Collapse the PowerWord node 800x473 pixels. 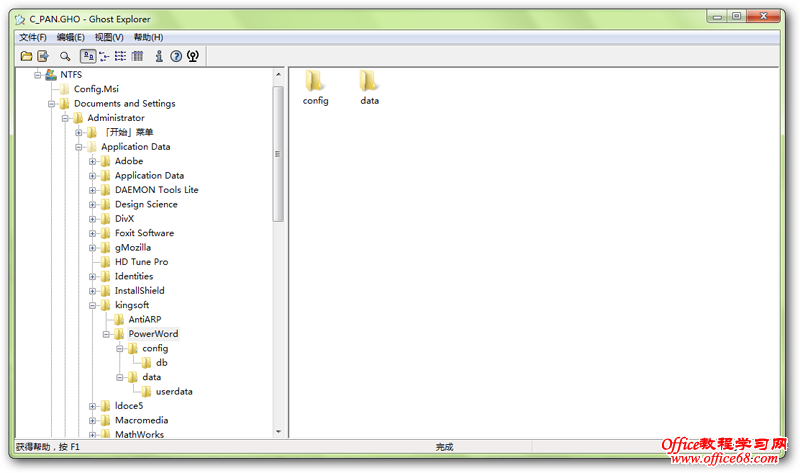[x=106, y=335]
